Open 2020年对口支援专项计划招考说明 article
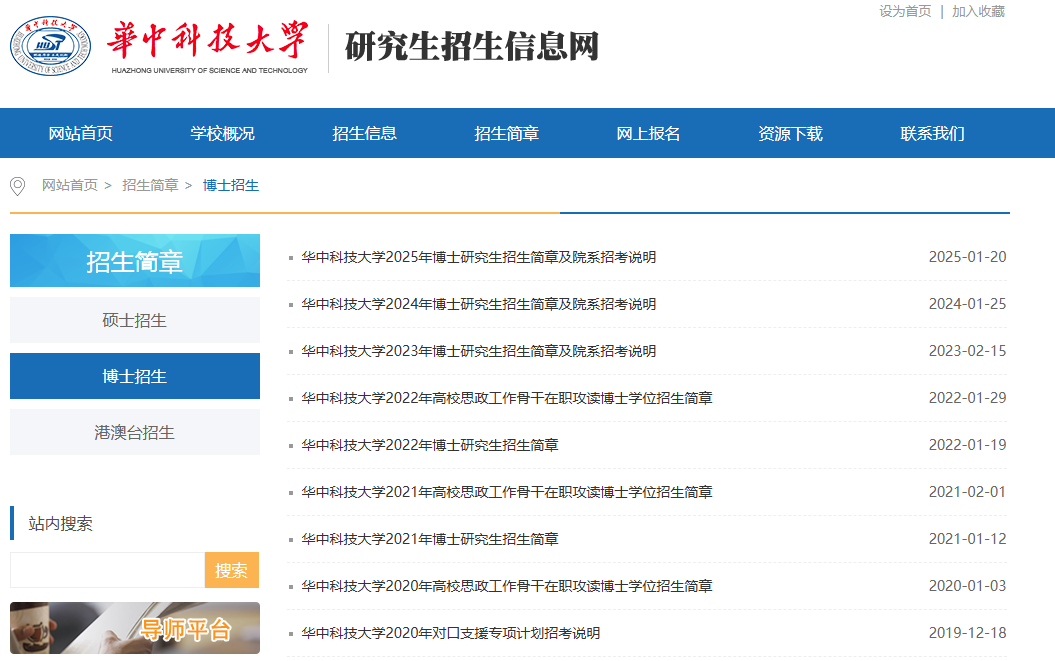 pyautogui.click(x=451, y=633)
